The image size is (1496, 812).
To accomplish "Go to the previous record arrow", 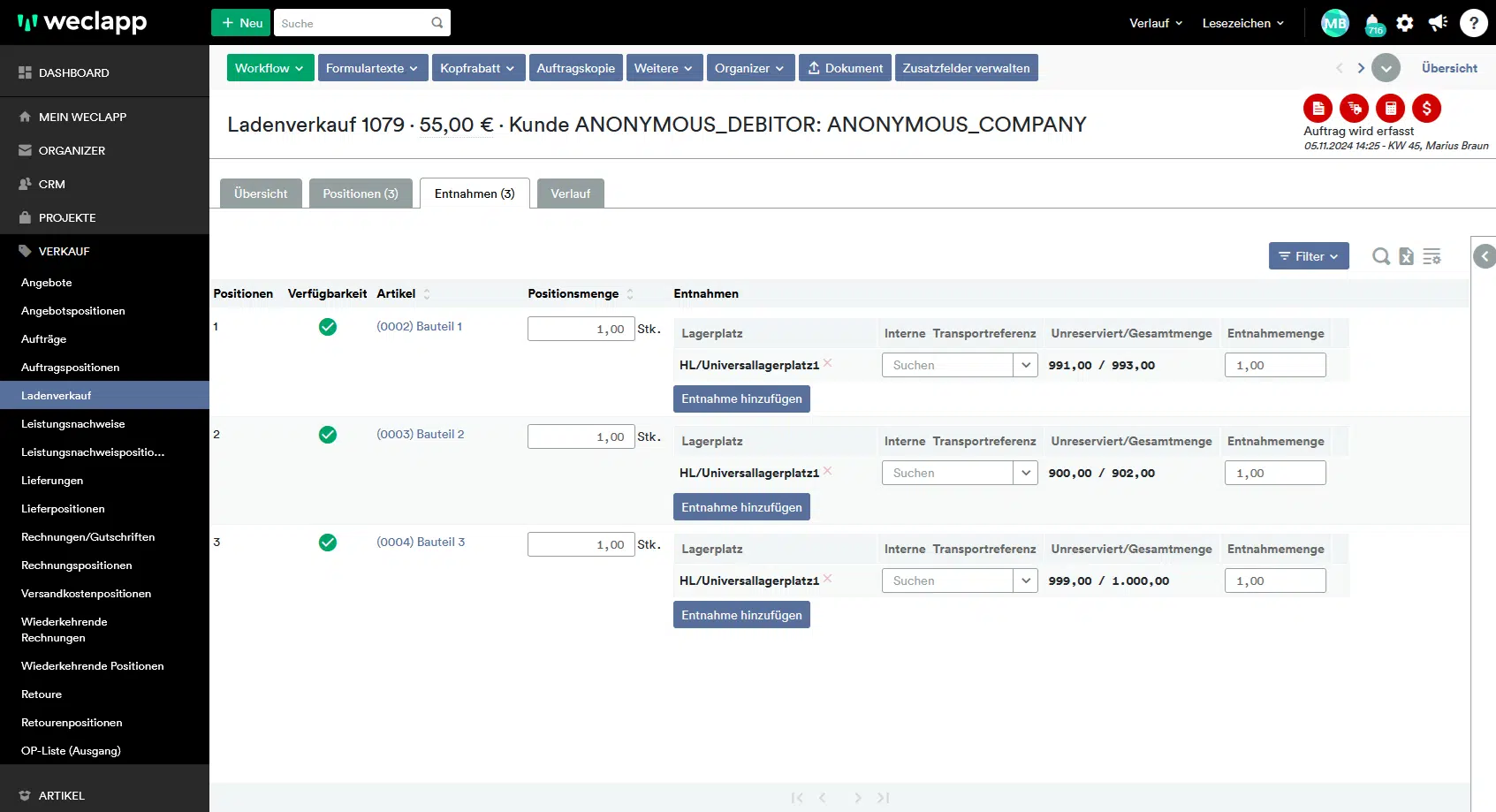I will point(1340,68).
